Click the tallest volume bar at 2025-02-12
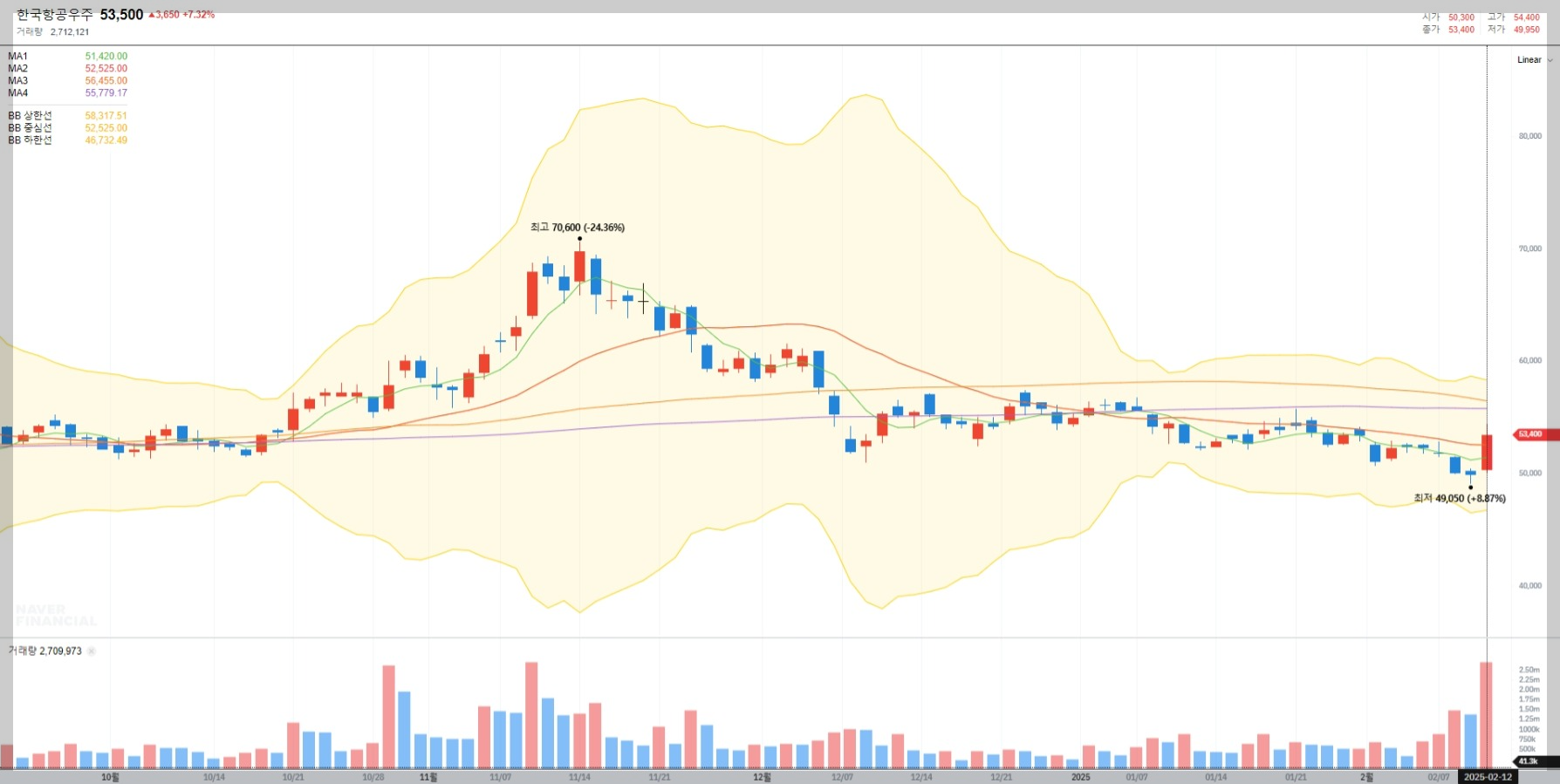This screenshot has width=1560, height=784. click(1486, 715)
